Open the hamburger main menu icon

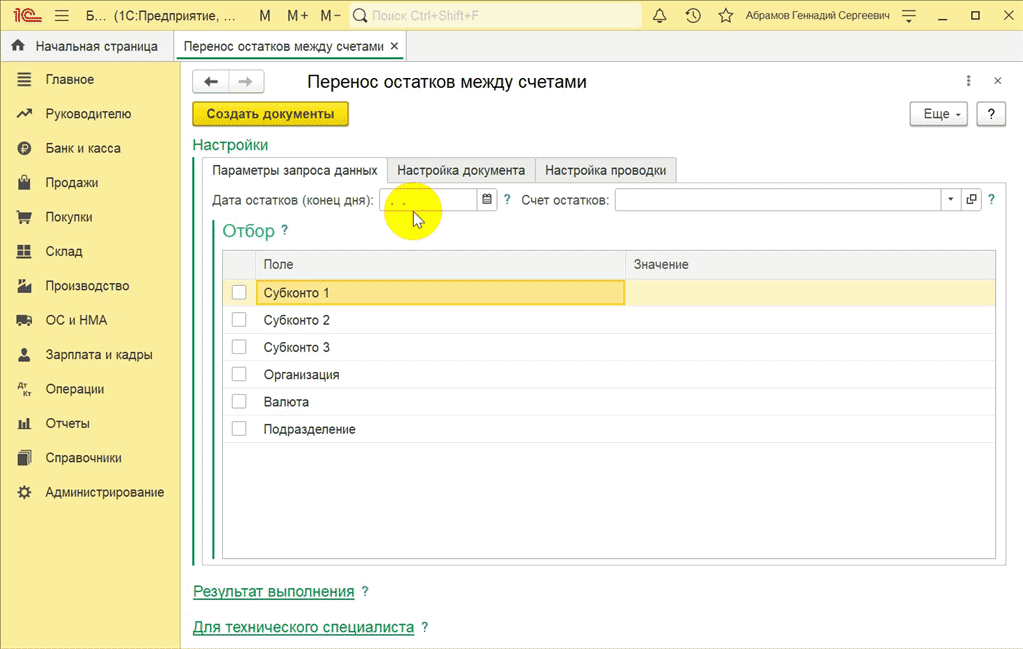coord(60,16)
